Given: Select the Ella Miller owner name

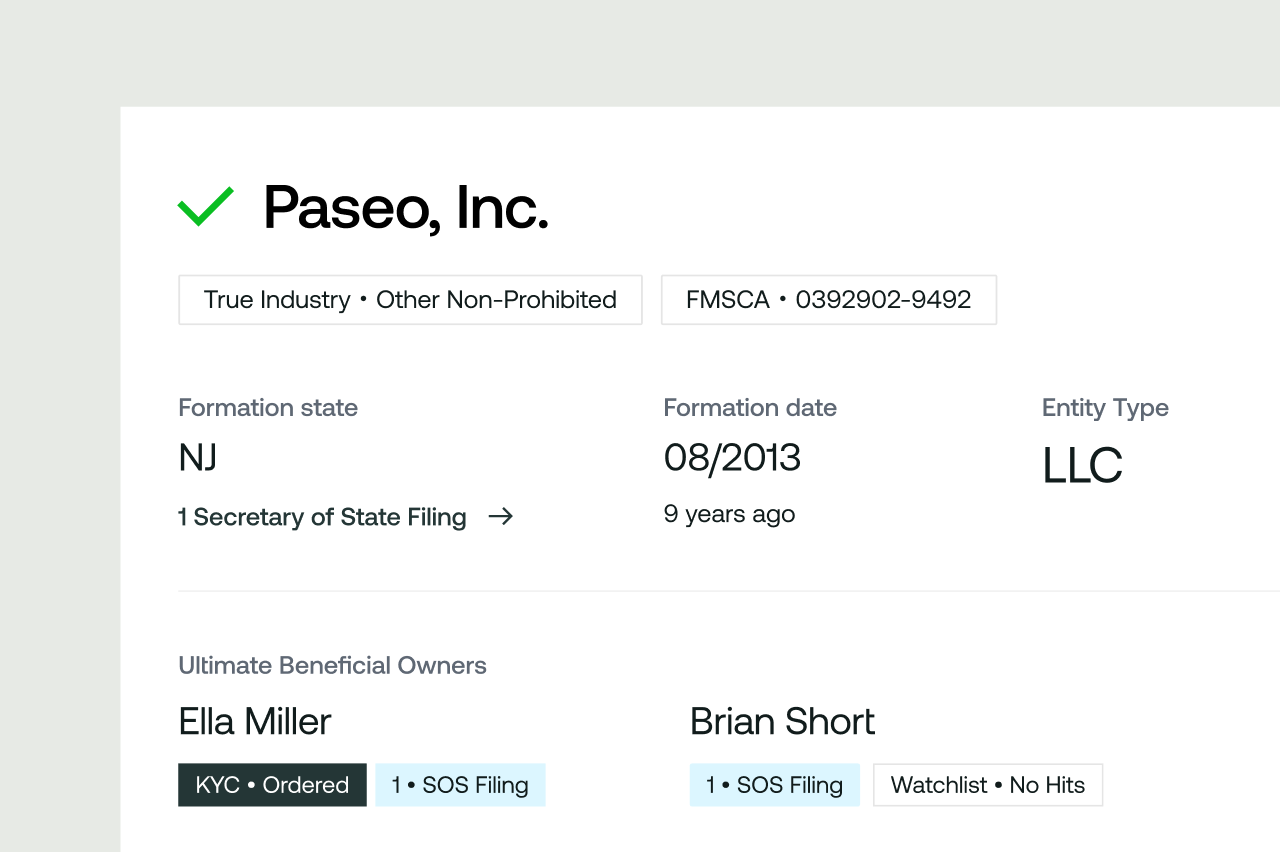Looking at the screenshot, I should (254, 721).
